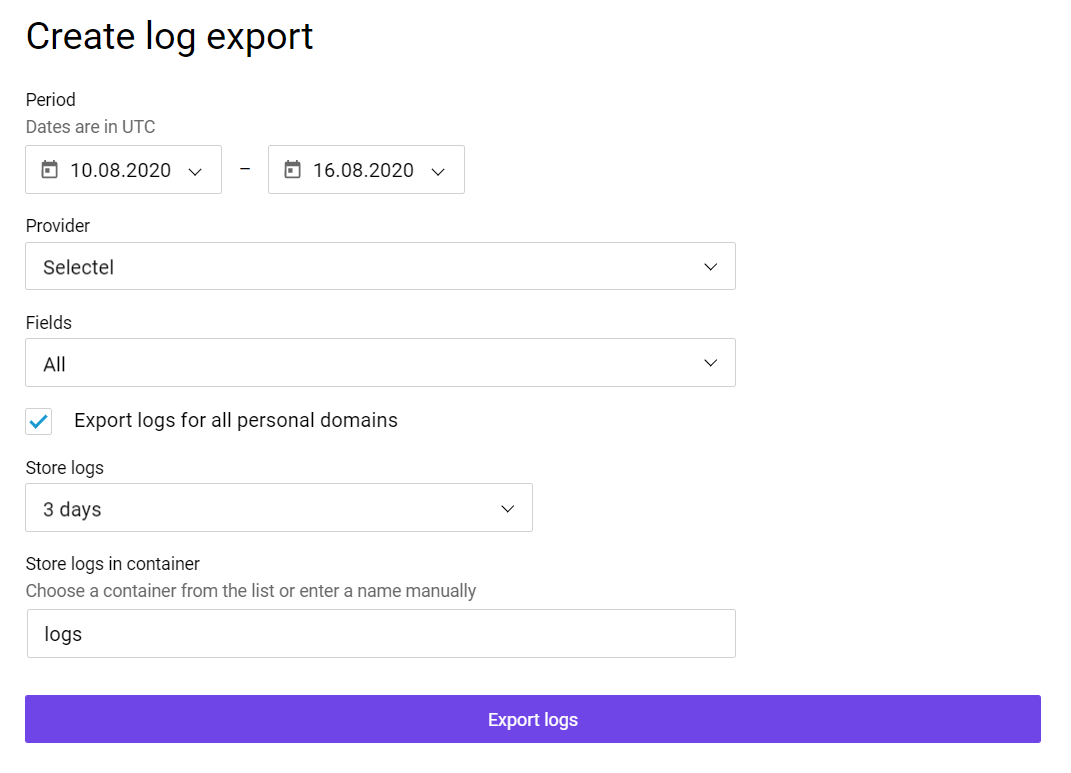
Task: Select the 16.08.2020 end date text
Action: pyautogui.click(x=363, y=170)
